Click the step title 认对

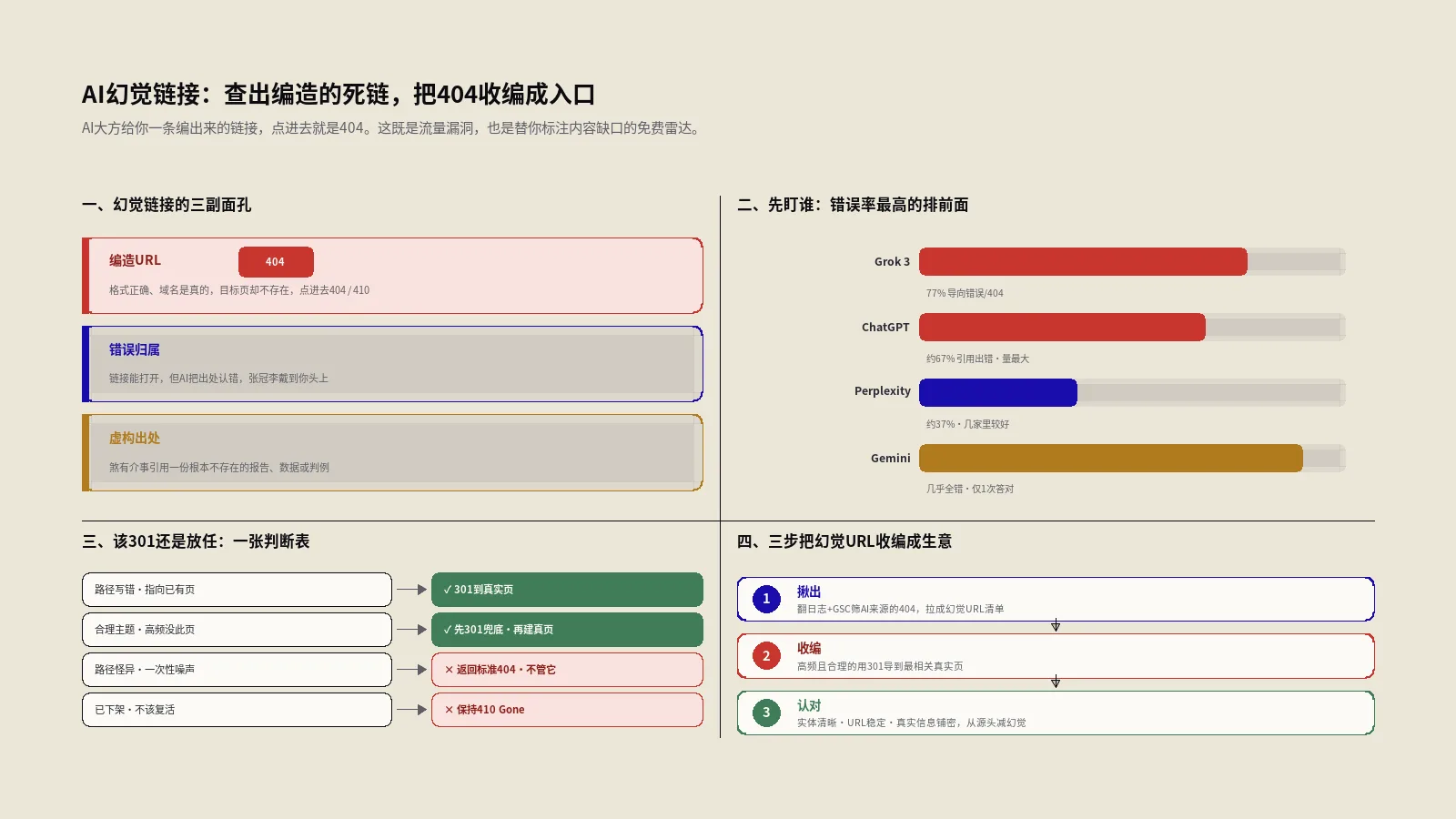tap(809, 705)
